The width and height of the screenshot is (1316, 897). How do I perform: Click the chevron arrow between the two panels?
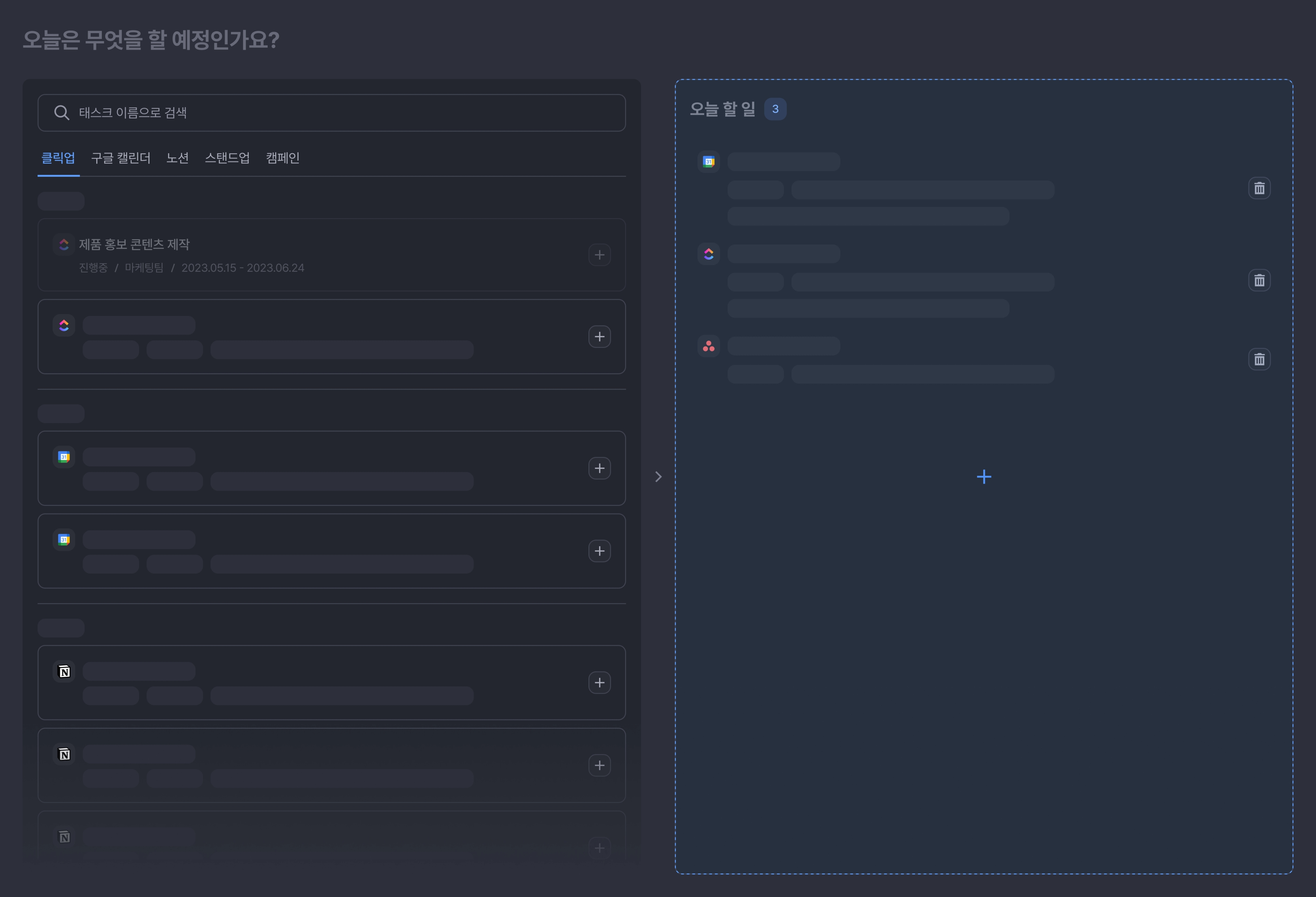click(658, 477)
